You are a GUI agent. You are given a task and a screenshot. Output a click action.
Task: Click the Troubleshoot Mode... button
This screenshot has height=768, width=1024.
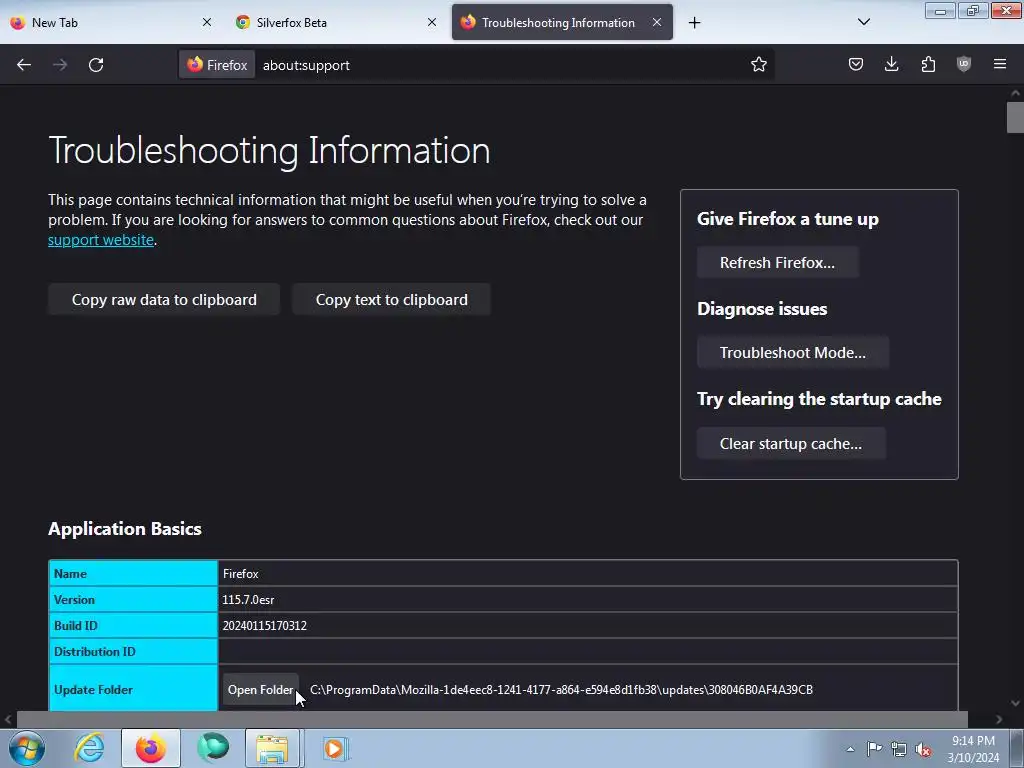(x=792, y=353)
